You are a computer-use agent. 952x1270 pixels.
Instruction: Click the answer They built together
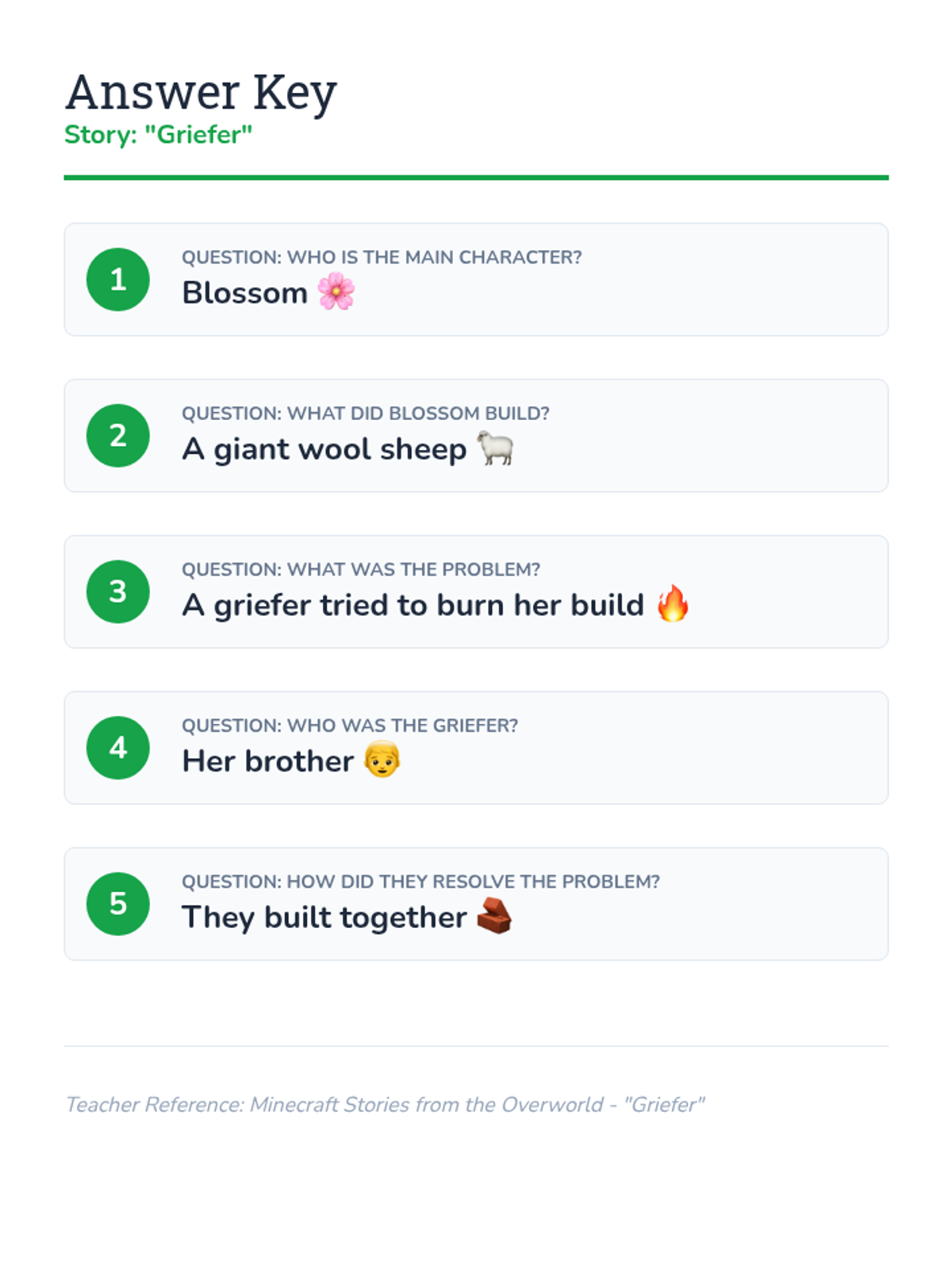click(x=324, y=918)
